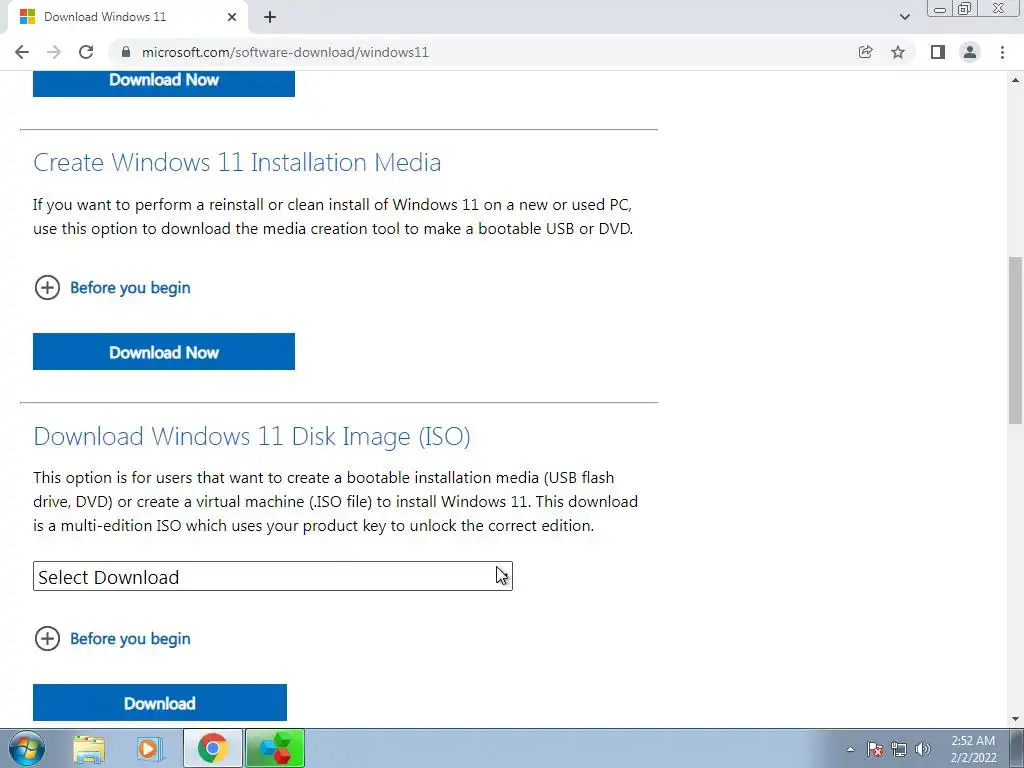Click the vertical scrollbar thumb

click(x=1015, y=340)
